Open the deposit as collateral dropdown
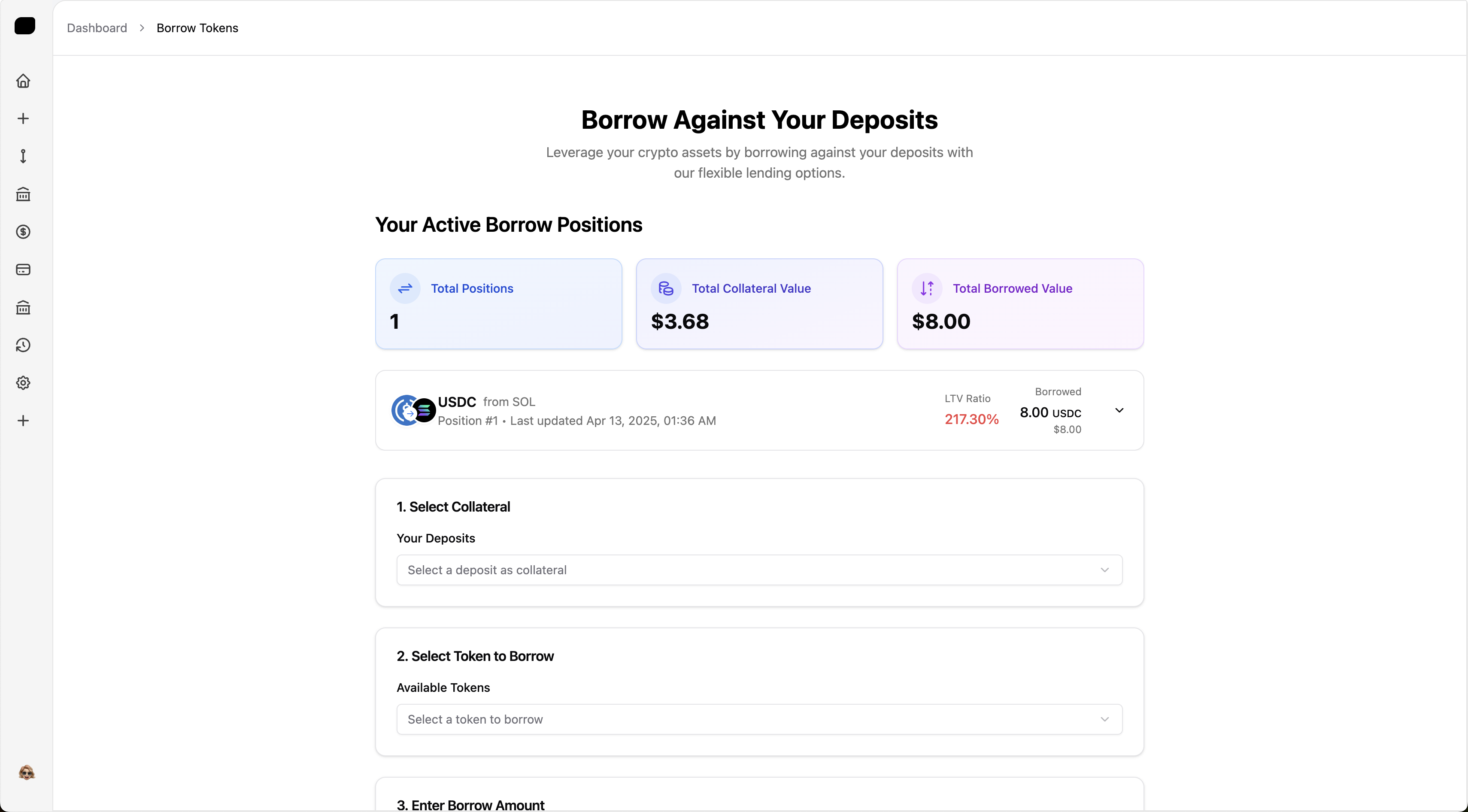 [759, 570]
